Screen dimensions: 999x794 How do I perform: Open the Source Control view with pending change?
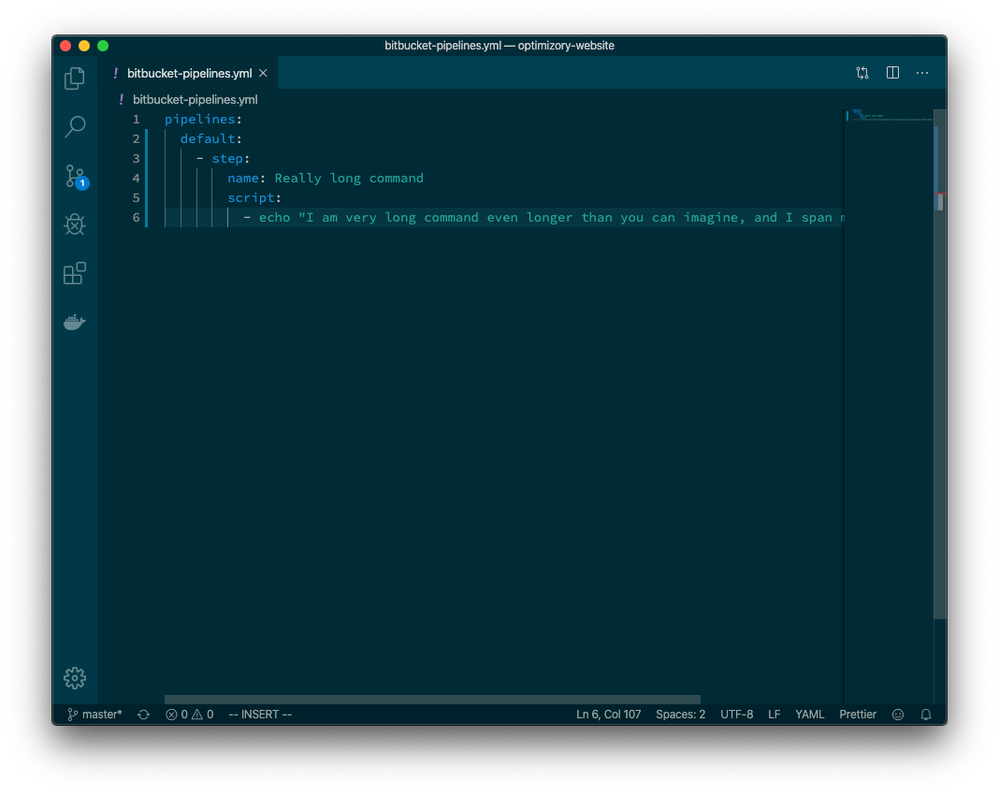[74, 176]
